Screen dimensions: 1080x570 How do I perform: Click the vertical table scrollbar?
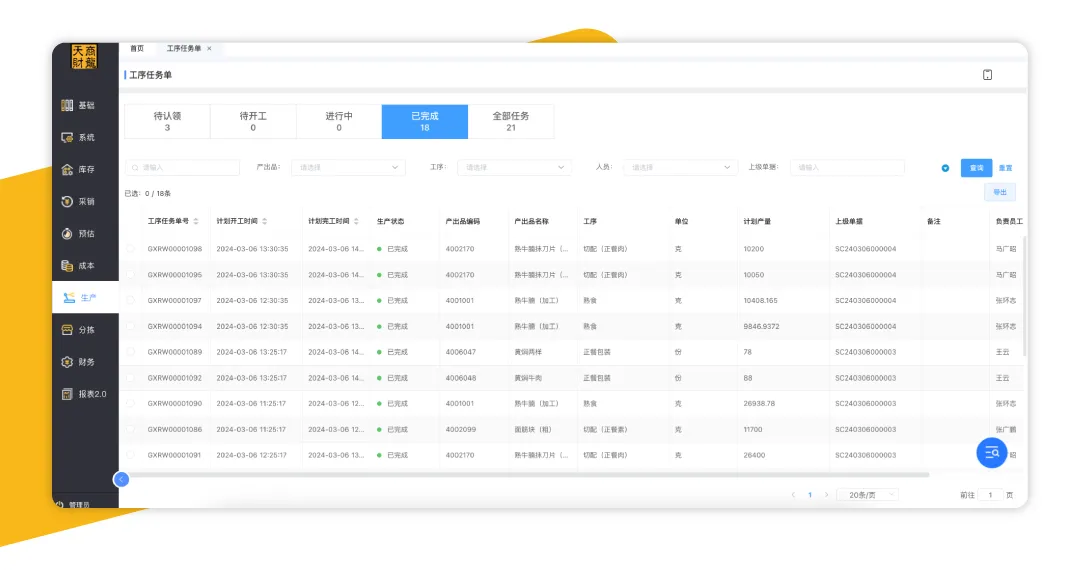click(1024, 296)
